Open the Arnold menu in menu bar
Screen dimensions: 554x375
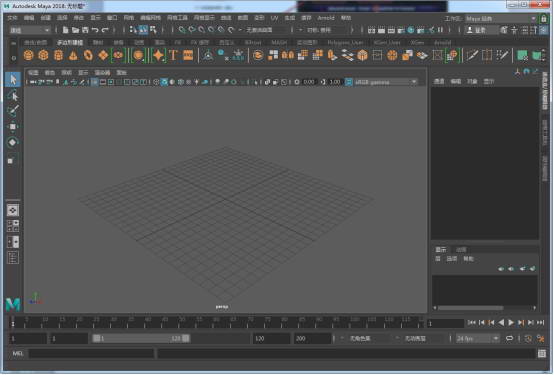pos(326,18)
